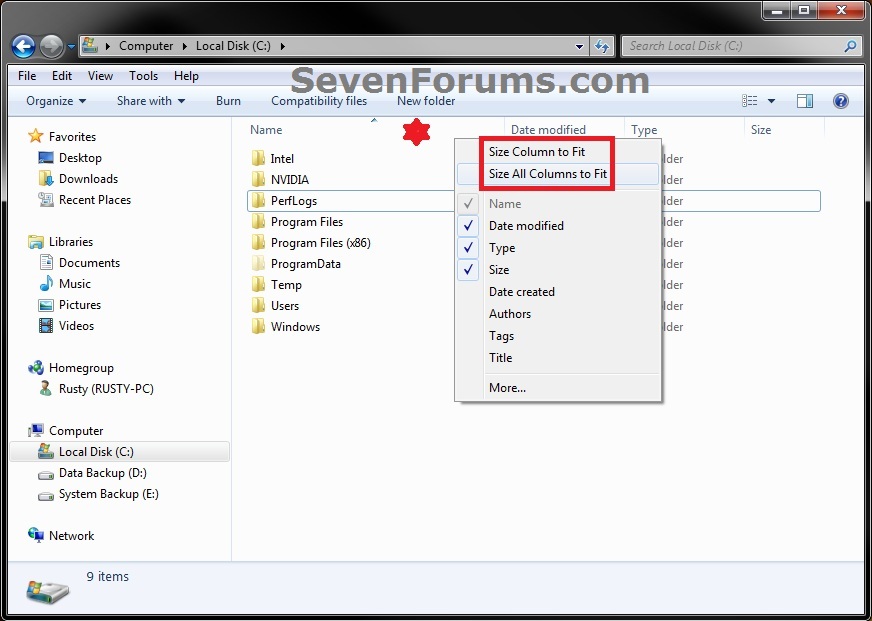Click the Back navigation arrow
The image size is (872, 621).
tap(22, 46)
